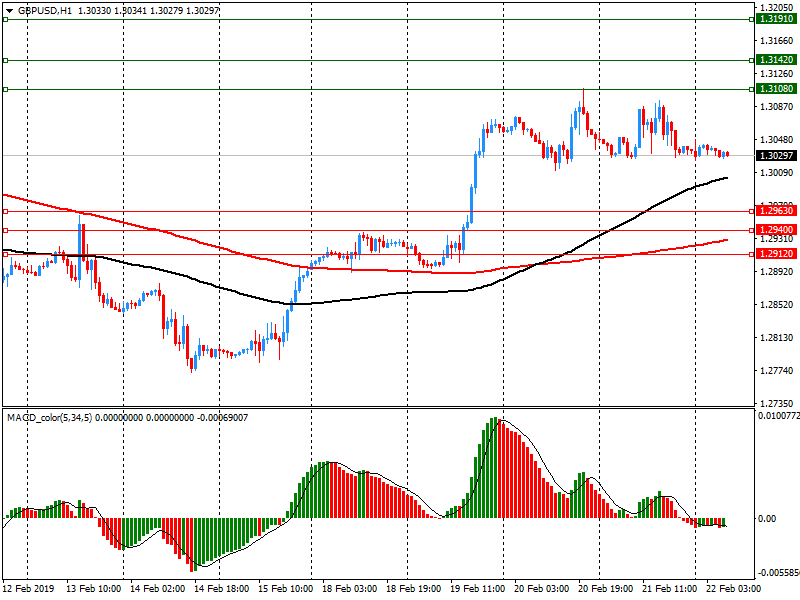800x600 pixels.
Task: Click the black current price label 1.30297
Action: click(x=776, y=156)
